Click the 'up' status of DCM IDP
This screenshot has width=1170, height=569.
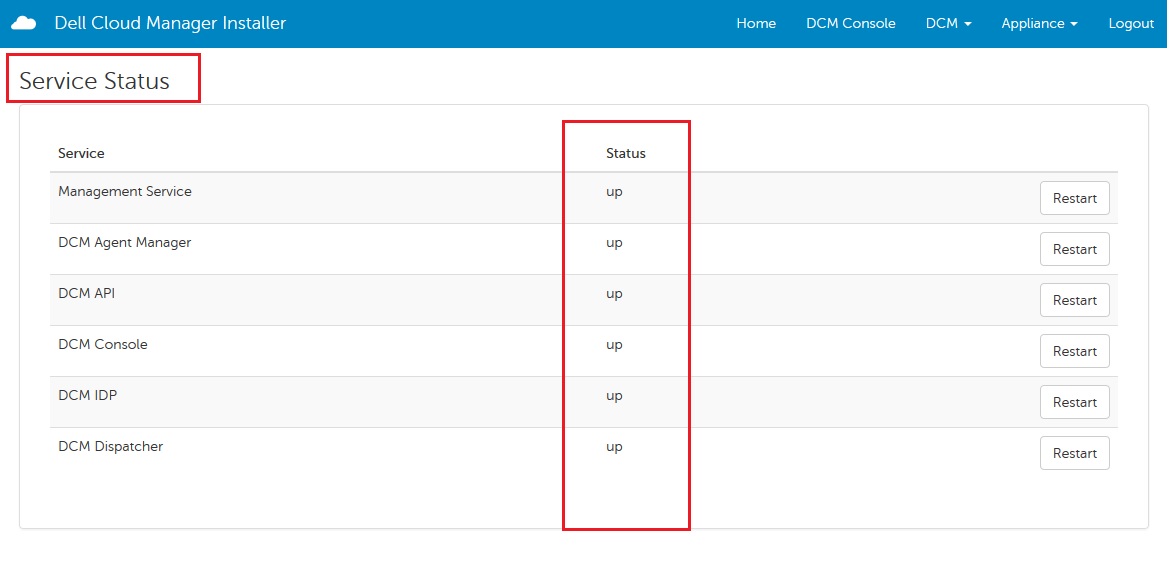tap(614, 396)
